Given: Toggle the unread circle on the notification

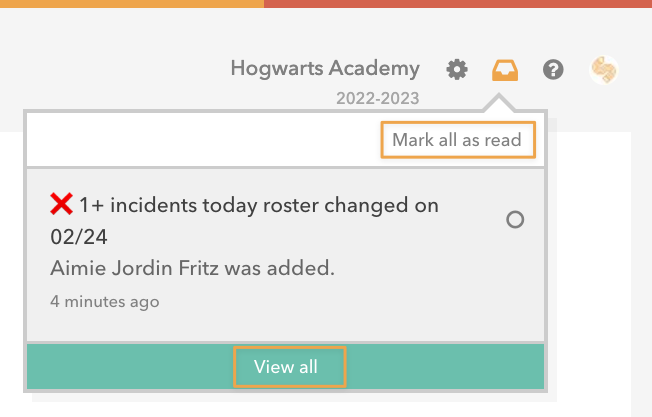Looking at the screenshot, I should (x=515, y=220).
